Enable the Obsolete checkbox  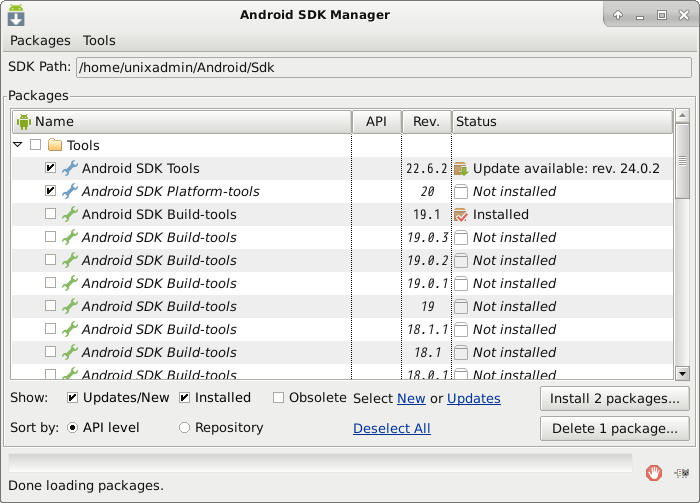279,398
